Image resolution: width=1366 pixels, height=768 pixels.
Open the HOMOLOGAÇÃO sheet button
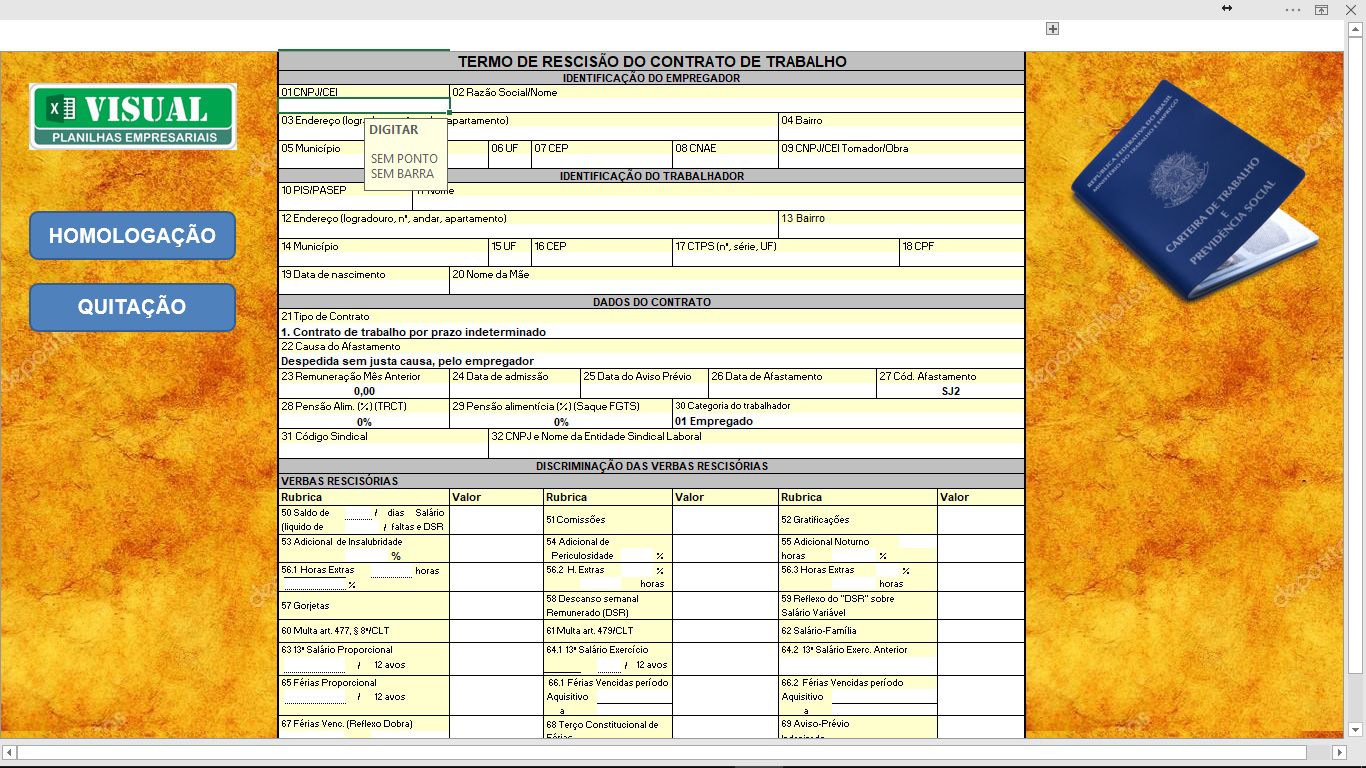[x=132, y=236]
